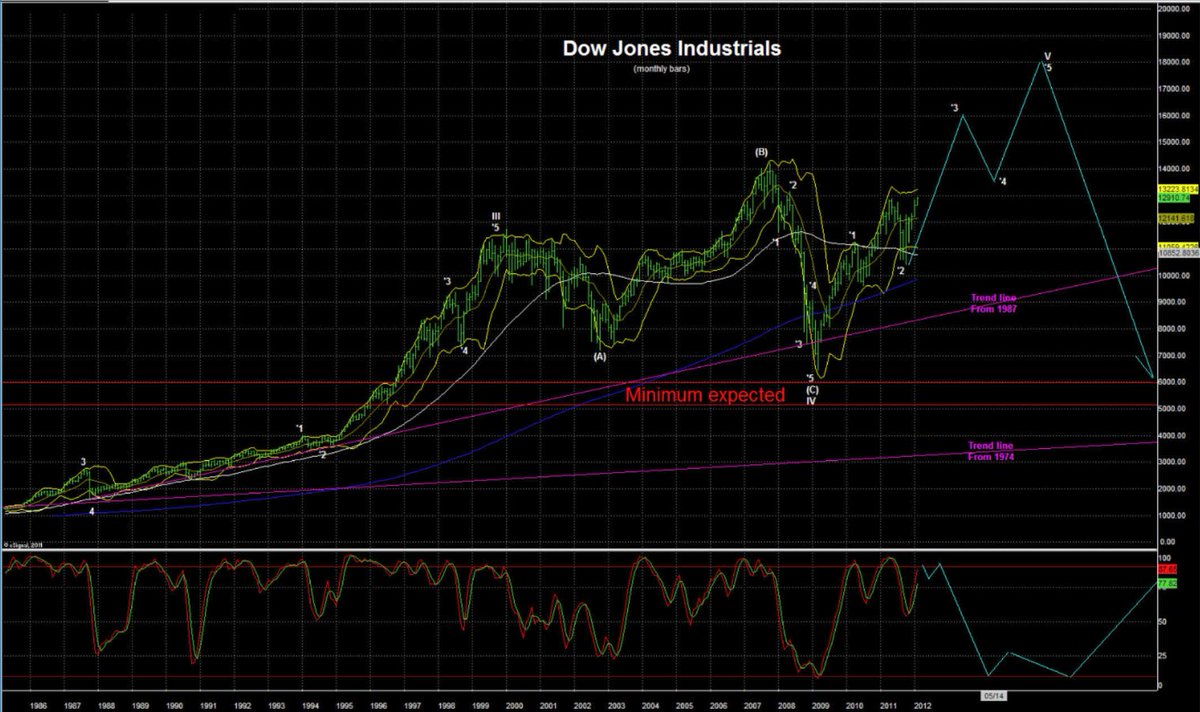Click the 2003 year label on the time axis
This screenshot has height=712, width=1200.
pos(617,706)
